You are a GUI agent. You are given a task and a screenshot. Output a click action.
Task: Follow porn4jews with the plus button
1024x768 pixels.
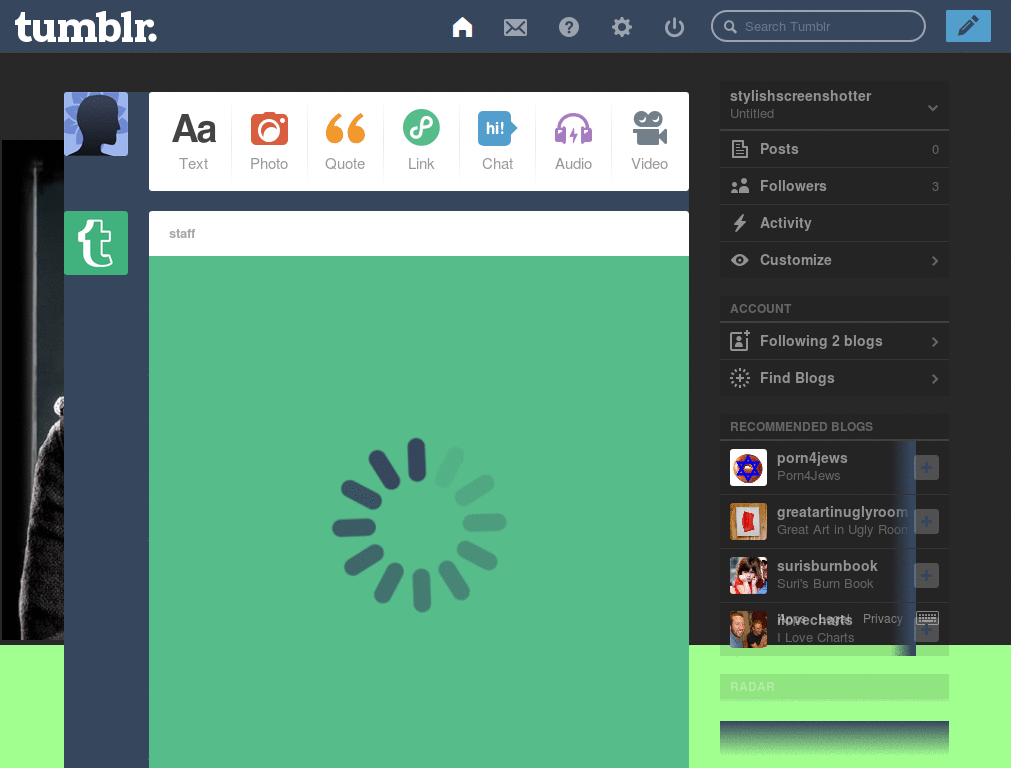pyautogui.click(x=927, y=468)
